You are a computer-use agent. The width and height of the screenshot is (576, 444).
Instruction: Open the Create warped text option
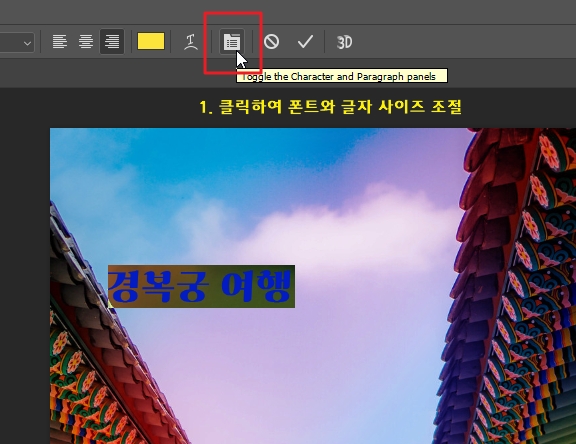[x=190, y=41]
